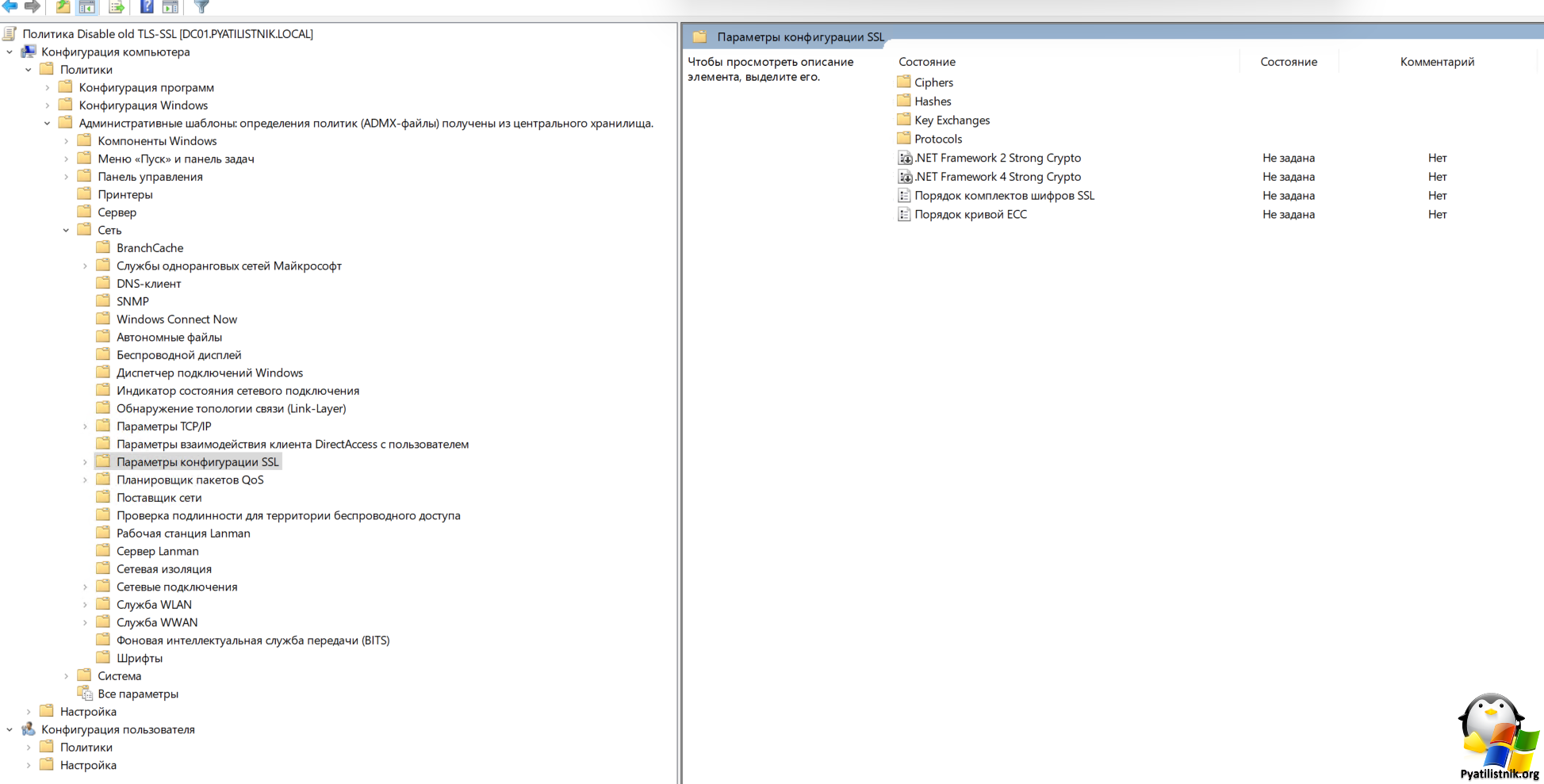Collapse Конфигурация компьютера root node
The height and width of the screenshot is (784, 1544).
point(10,52)
